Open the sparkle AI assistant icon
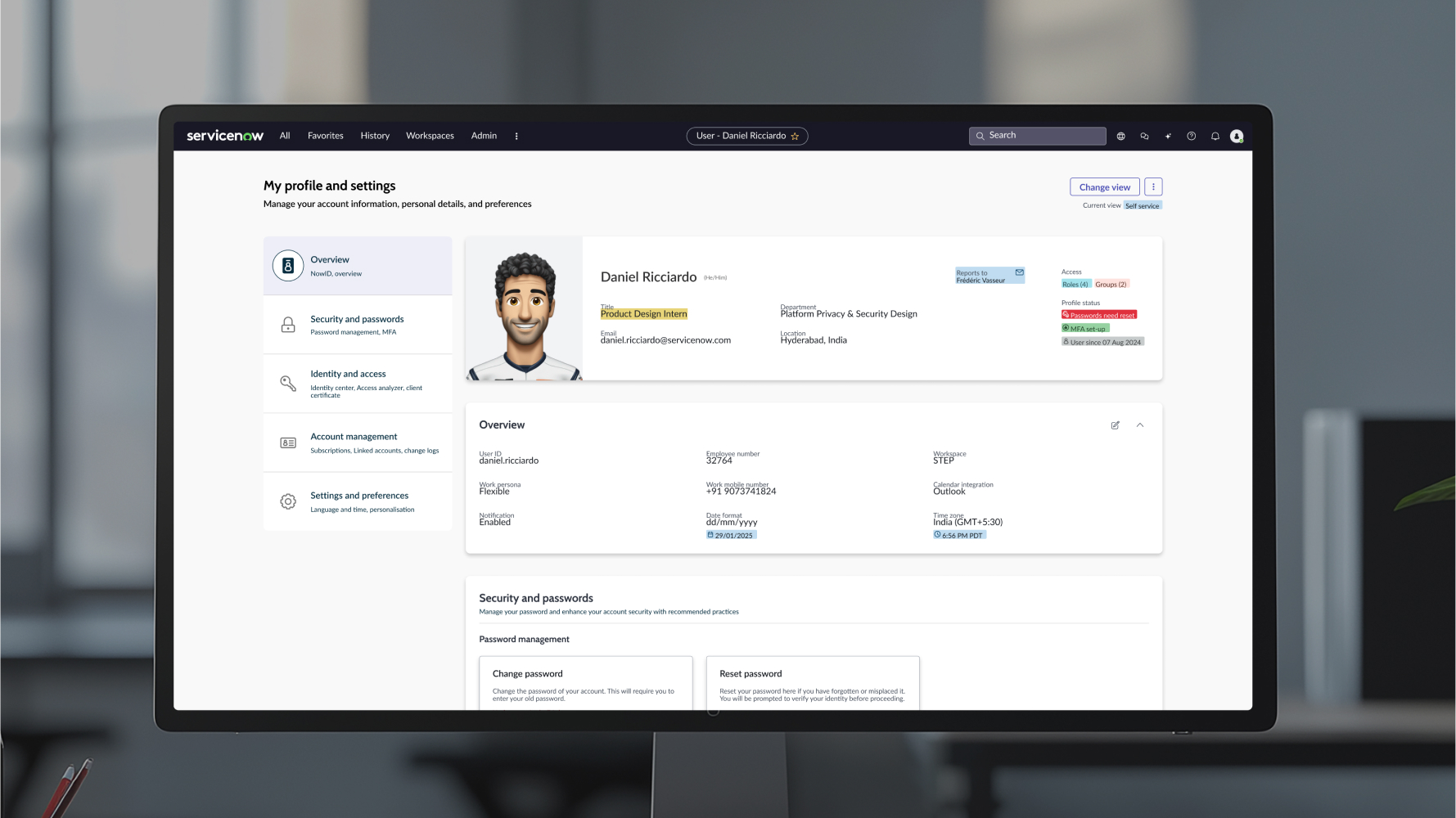 click(1168, 137)
